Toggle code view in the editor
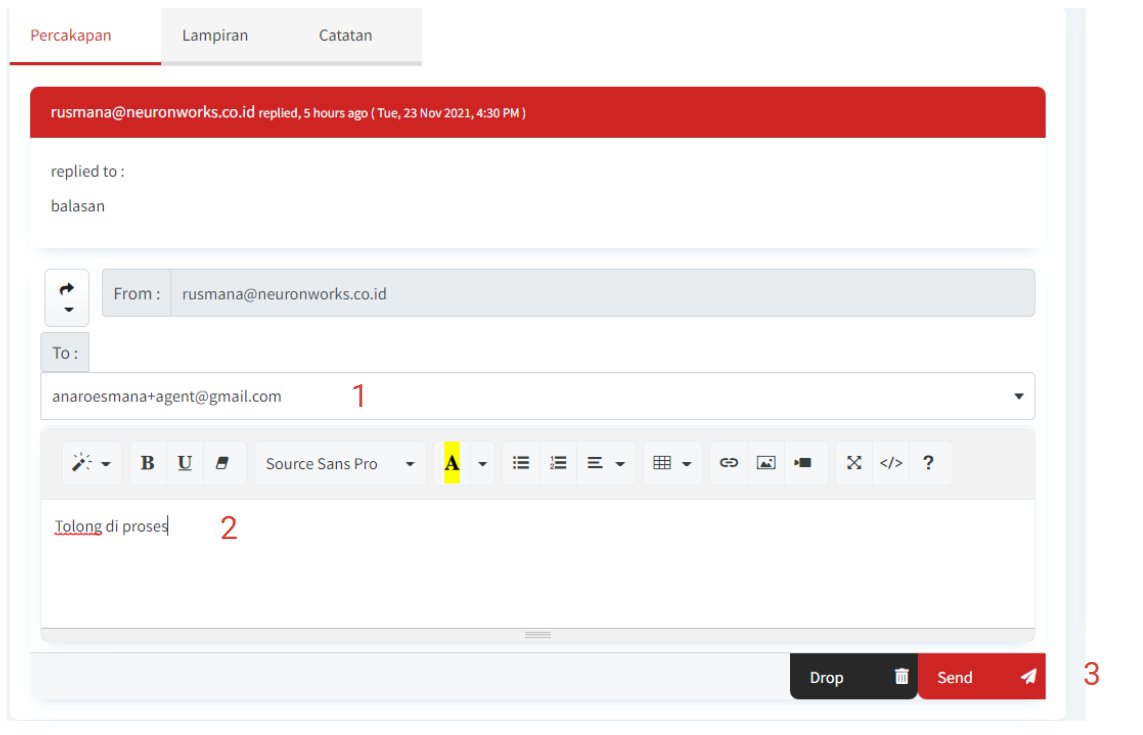1143x735 pixels. [891, 464]
